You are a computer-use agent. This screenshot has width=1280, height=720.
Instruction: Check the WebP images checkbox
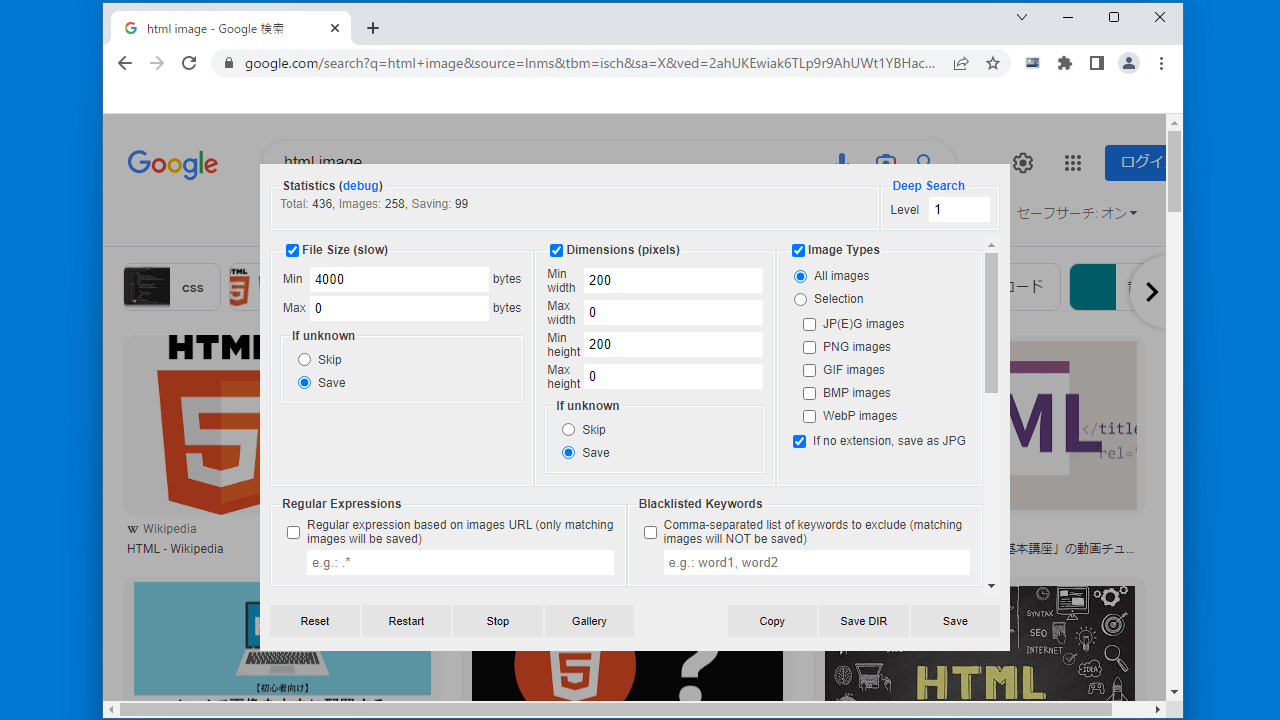pos(809,416)
